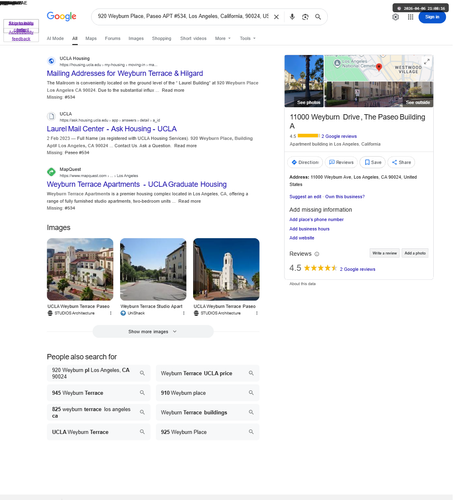Click Read more on Mailing Addresses snippet
Image resolution: width=458 pixels, height=500 pixels.
(x=173, y=90)
